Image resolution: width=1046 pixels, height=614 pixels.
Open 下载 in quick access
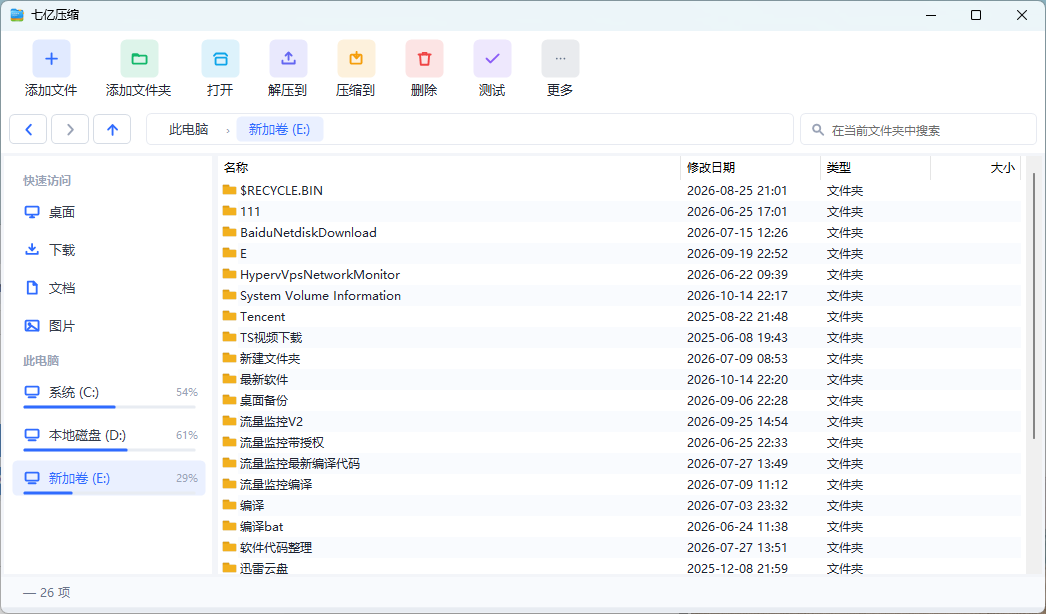point(109,250)
